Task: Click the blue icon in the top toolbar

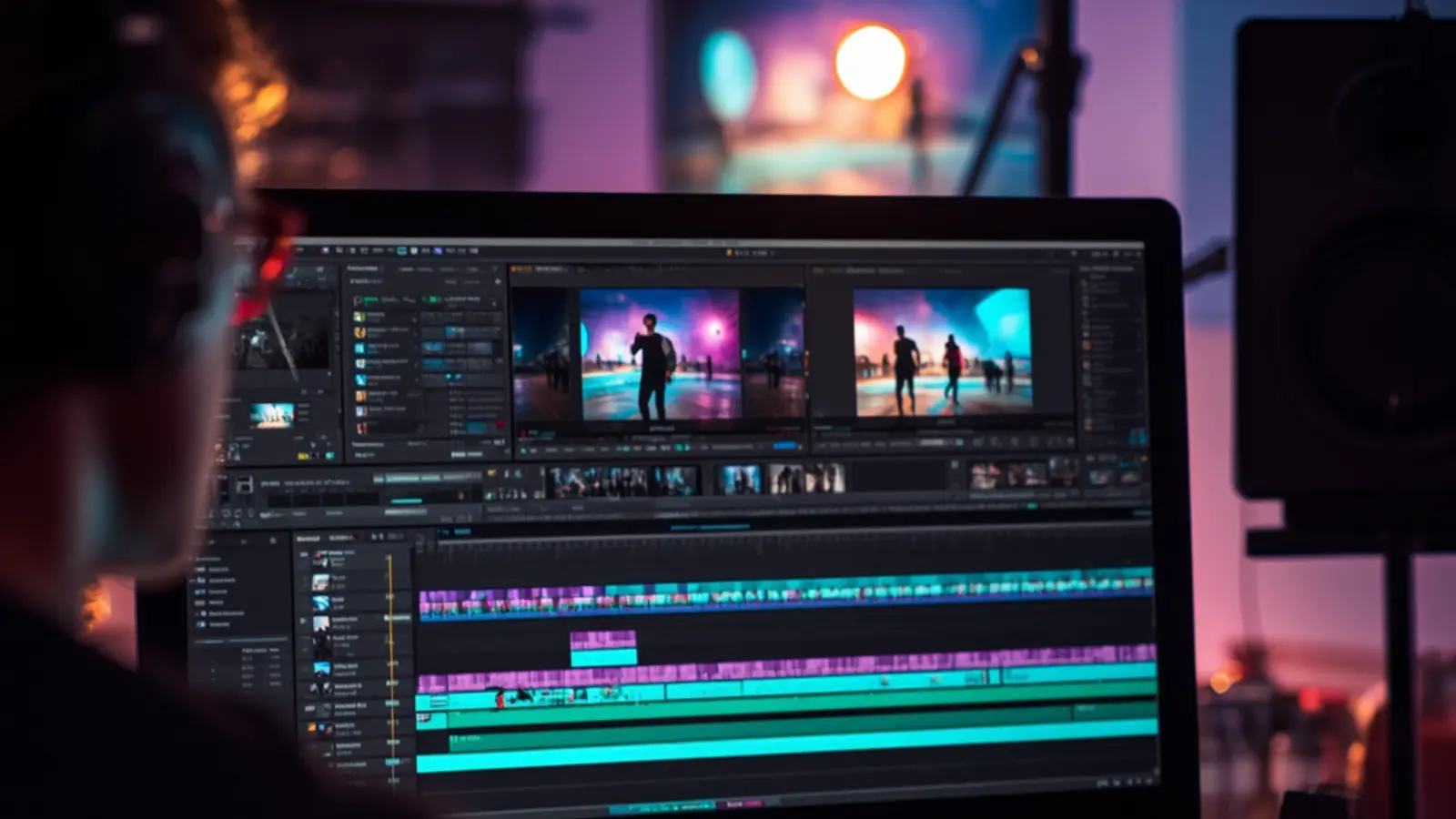Action: [x=438, y=250]
